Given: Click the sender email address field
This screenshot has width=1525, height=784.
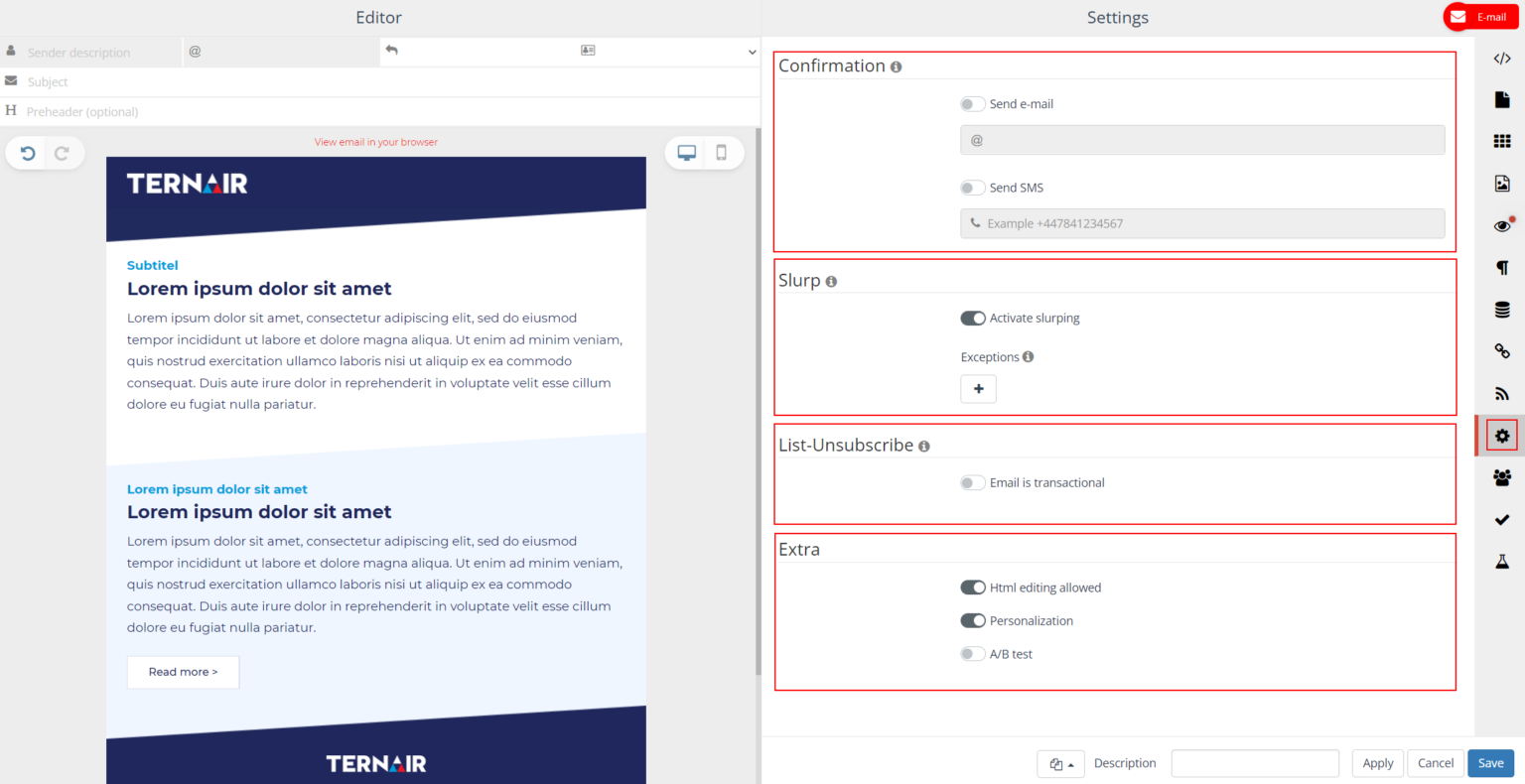Looking at the screenshot, I should pyautogui.click(x=282, y=52).
